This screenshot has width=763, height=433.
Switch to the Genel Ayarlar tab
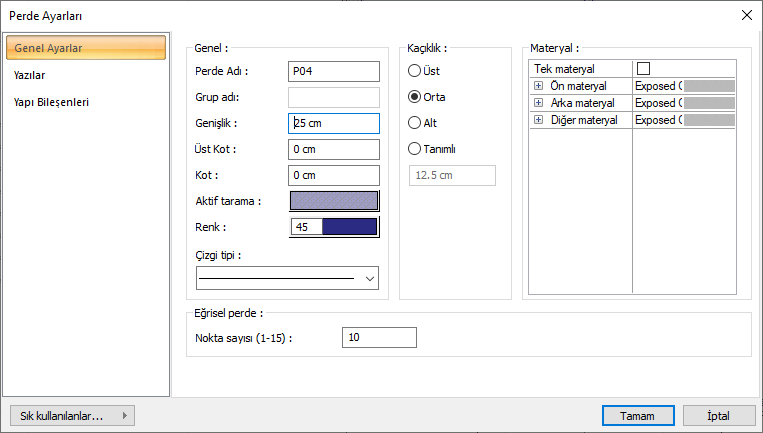point(85,48)
